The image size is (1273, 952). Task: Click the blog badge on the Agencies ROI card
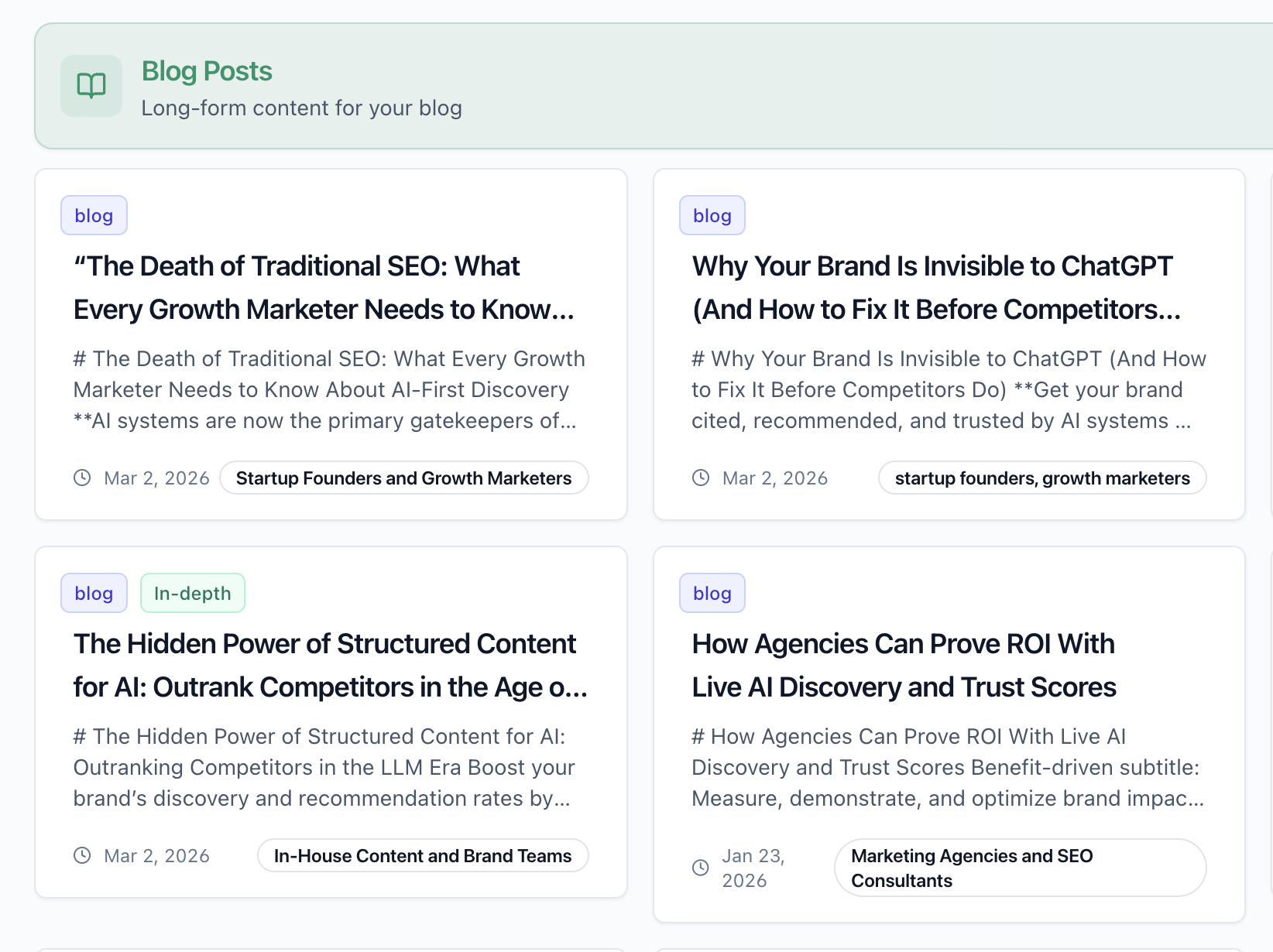tap(712, 592)
